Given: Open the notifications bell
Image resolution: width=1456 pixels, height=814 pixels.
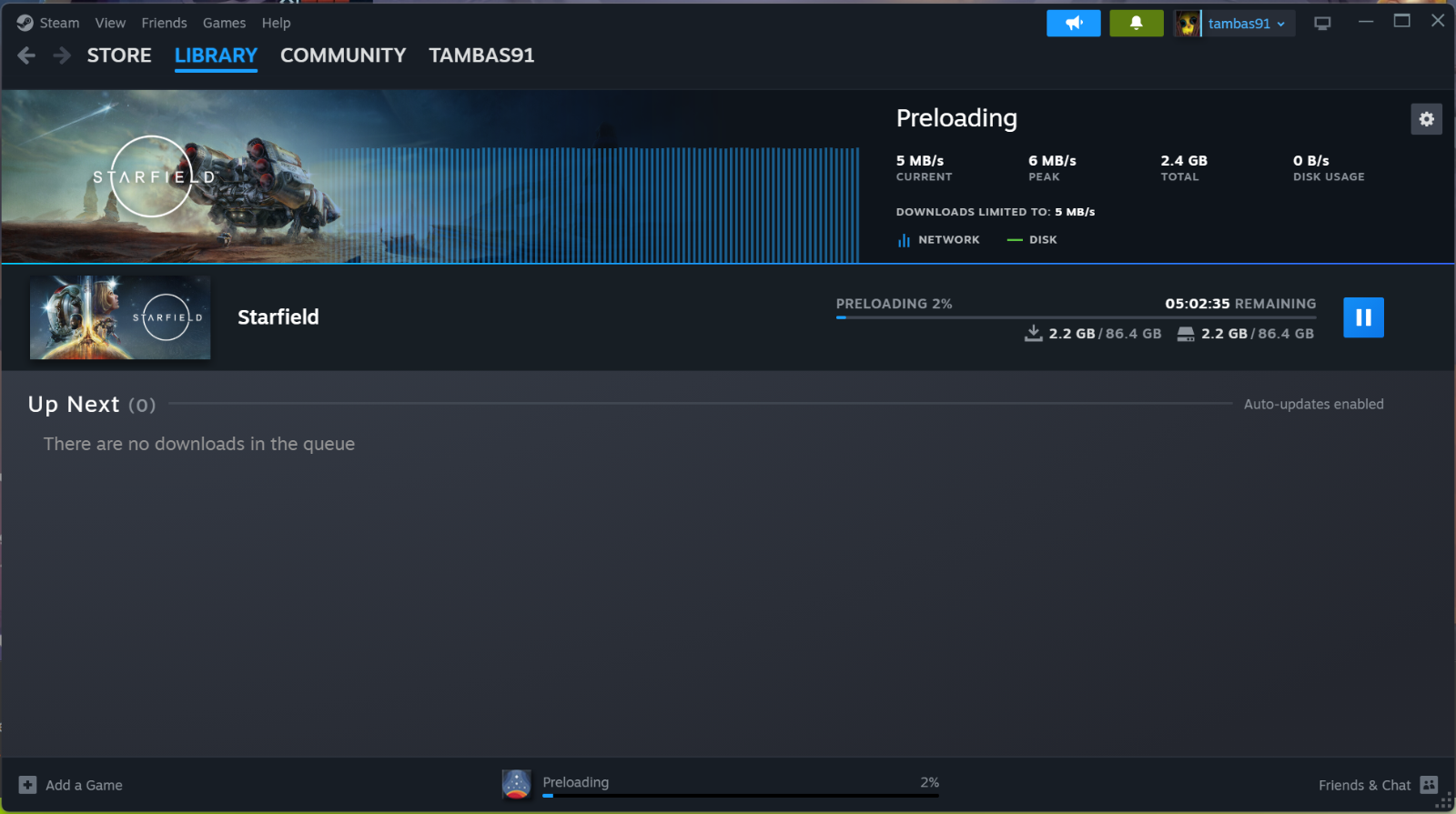Looking at the screenshot, I should tap(1136, 24).
